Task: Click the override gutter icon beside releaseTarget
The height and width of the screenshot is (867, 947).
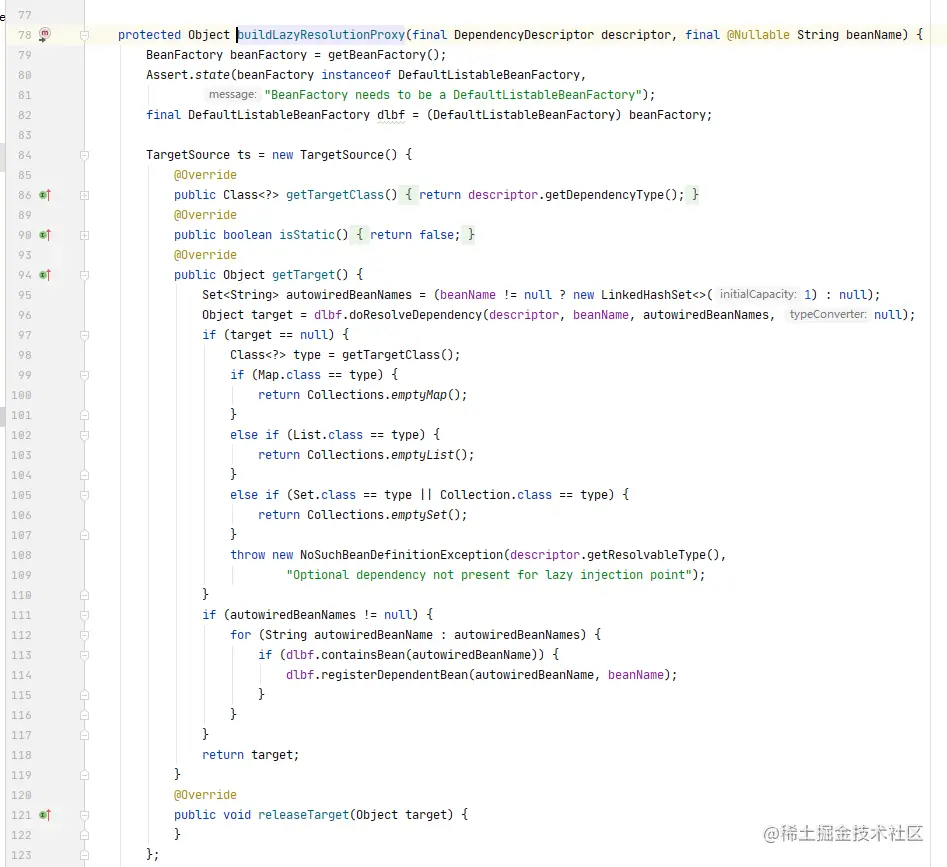Action: coord(45,815)
